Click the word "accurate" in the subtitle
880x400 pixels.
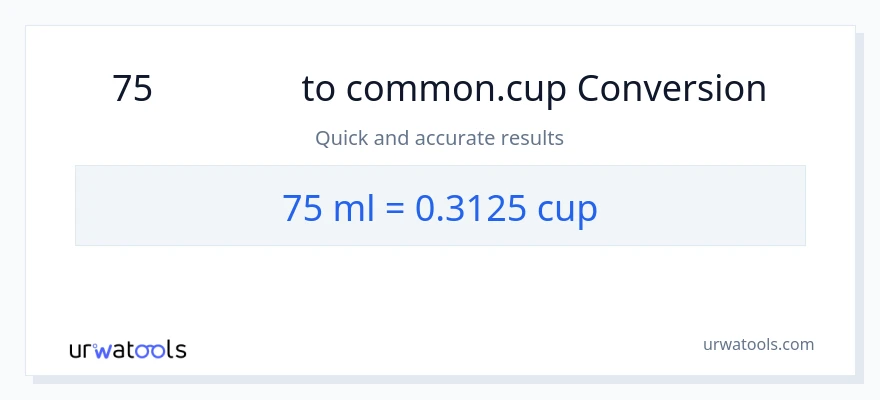[x=439, y=138]
